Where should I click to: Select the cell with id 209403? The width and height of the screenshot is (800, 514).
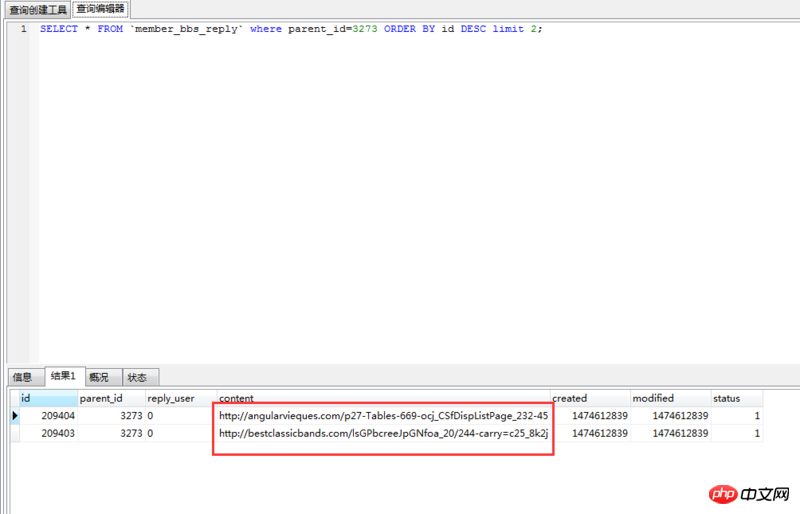click(48, 433)
